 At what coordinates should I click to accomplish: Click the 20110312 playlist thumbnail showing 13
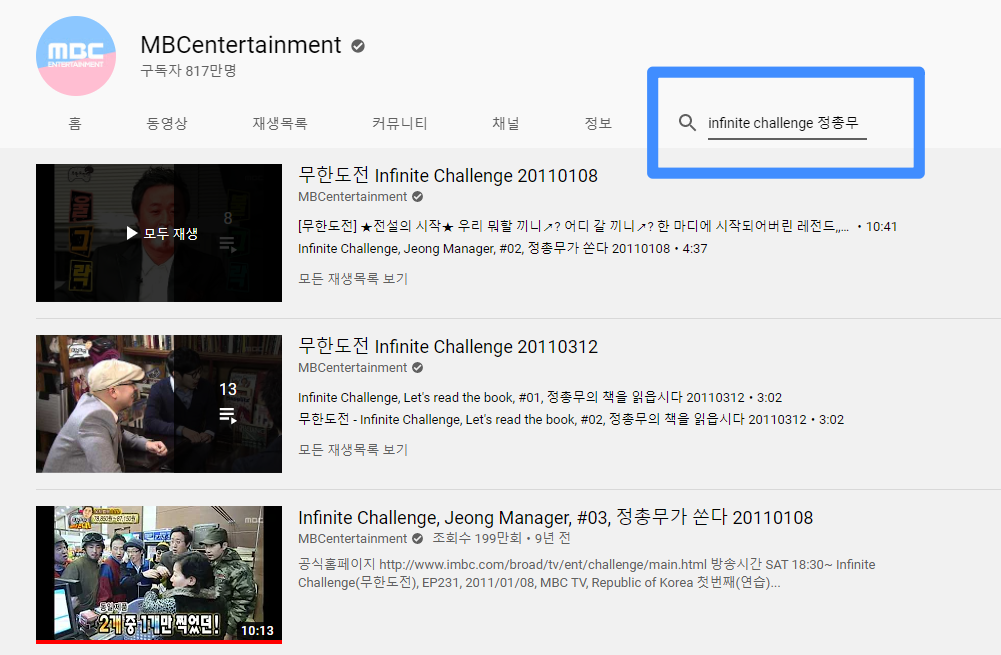(159, 404)
